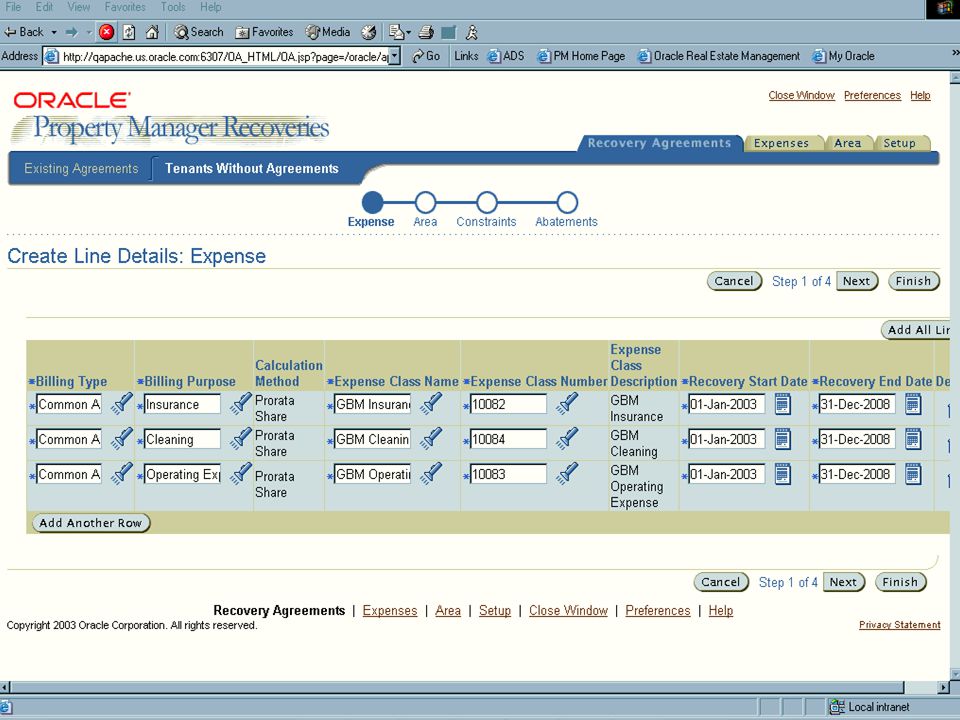Jump to the Abatements step circle

pos(567,202)
